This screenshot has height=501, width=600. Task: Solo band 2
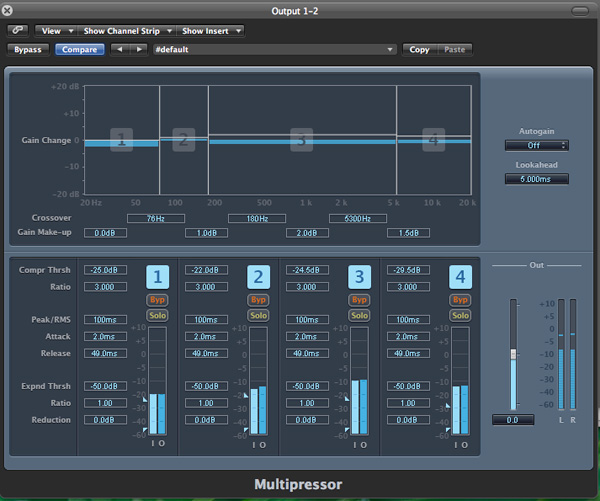click(259, 315)
